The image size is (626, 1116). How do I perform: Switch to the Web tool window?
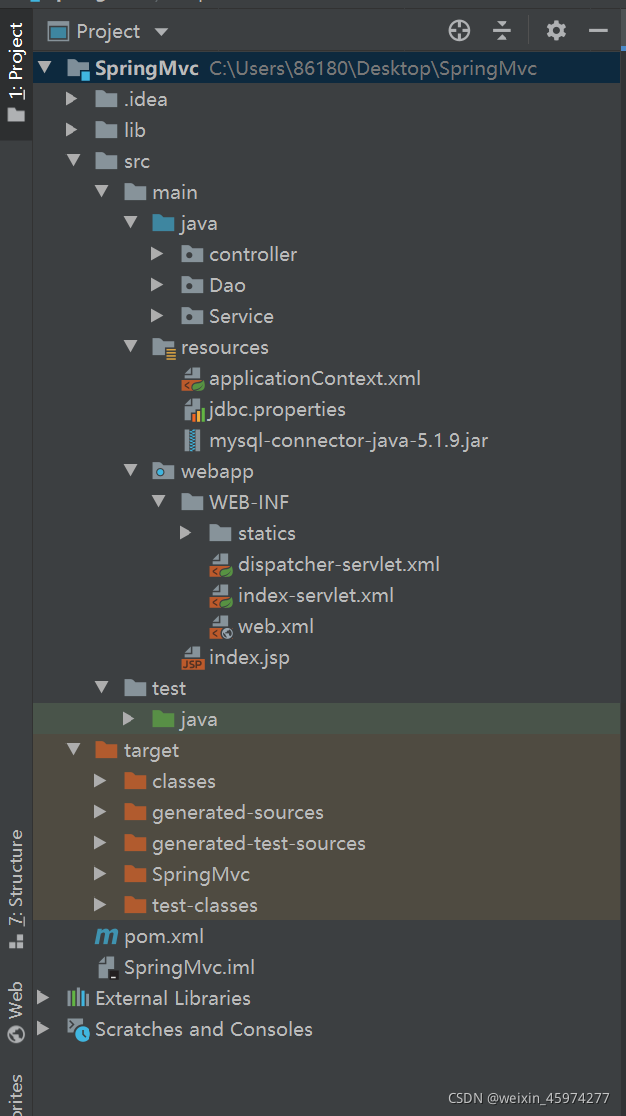[17, 1007]
